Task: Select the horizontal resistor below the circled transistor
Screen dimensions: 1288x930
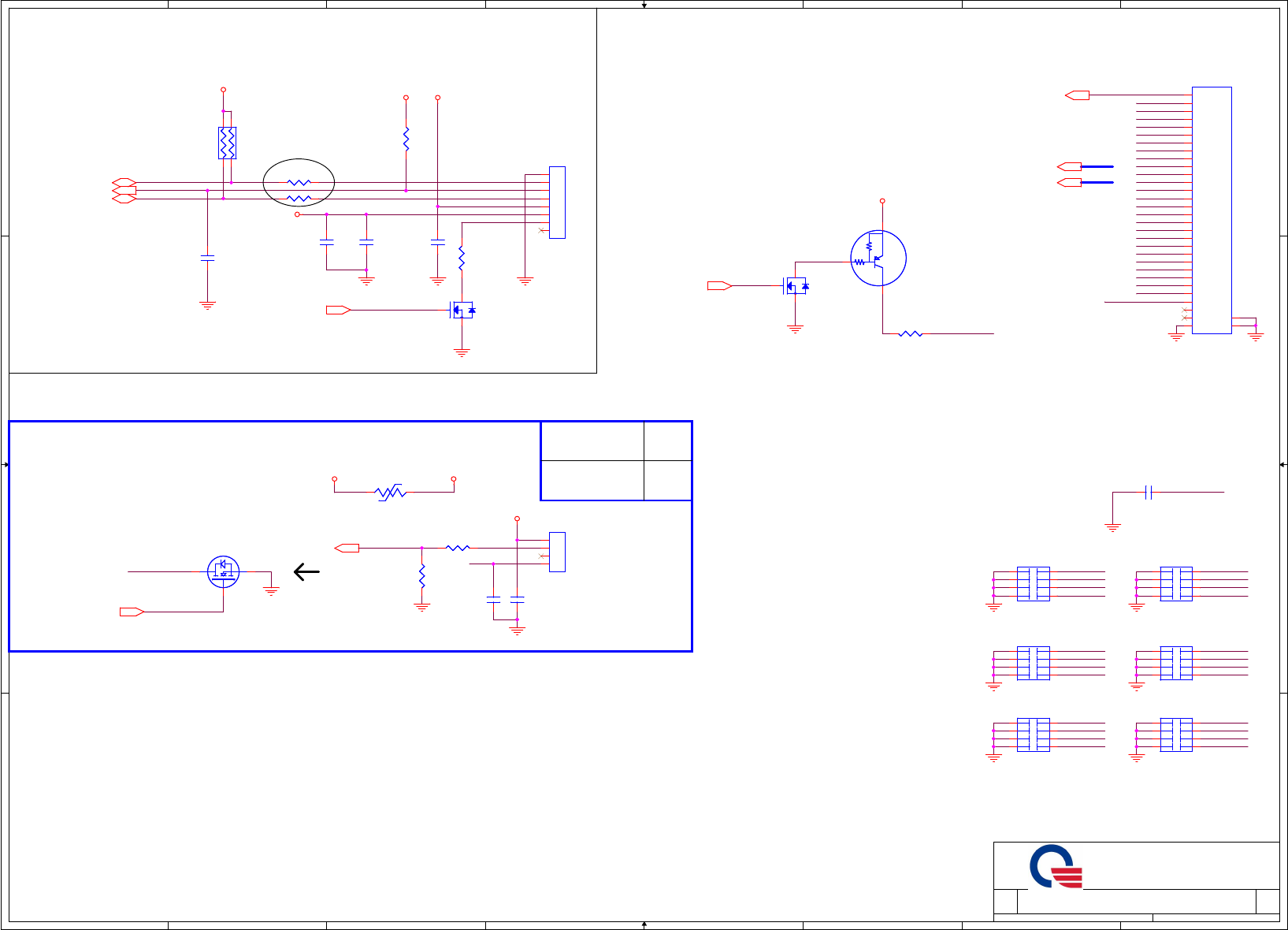Action: 911,334
